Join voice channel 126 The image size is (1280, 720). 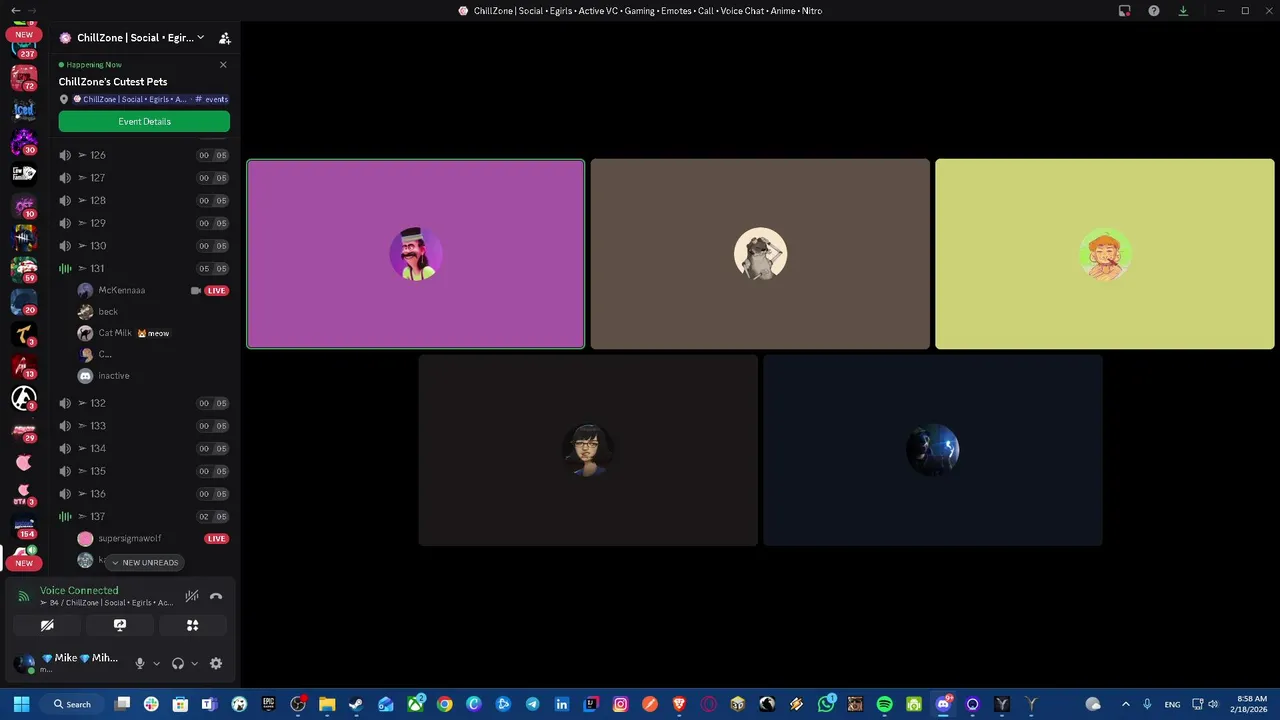click(x=144, y=155)
